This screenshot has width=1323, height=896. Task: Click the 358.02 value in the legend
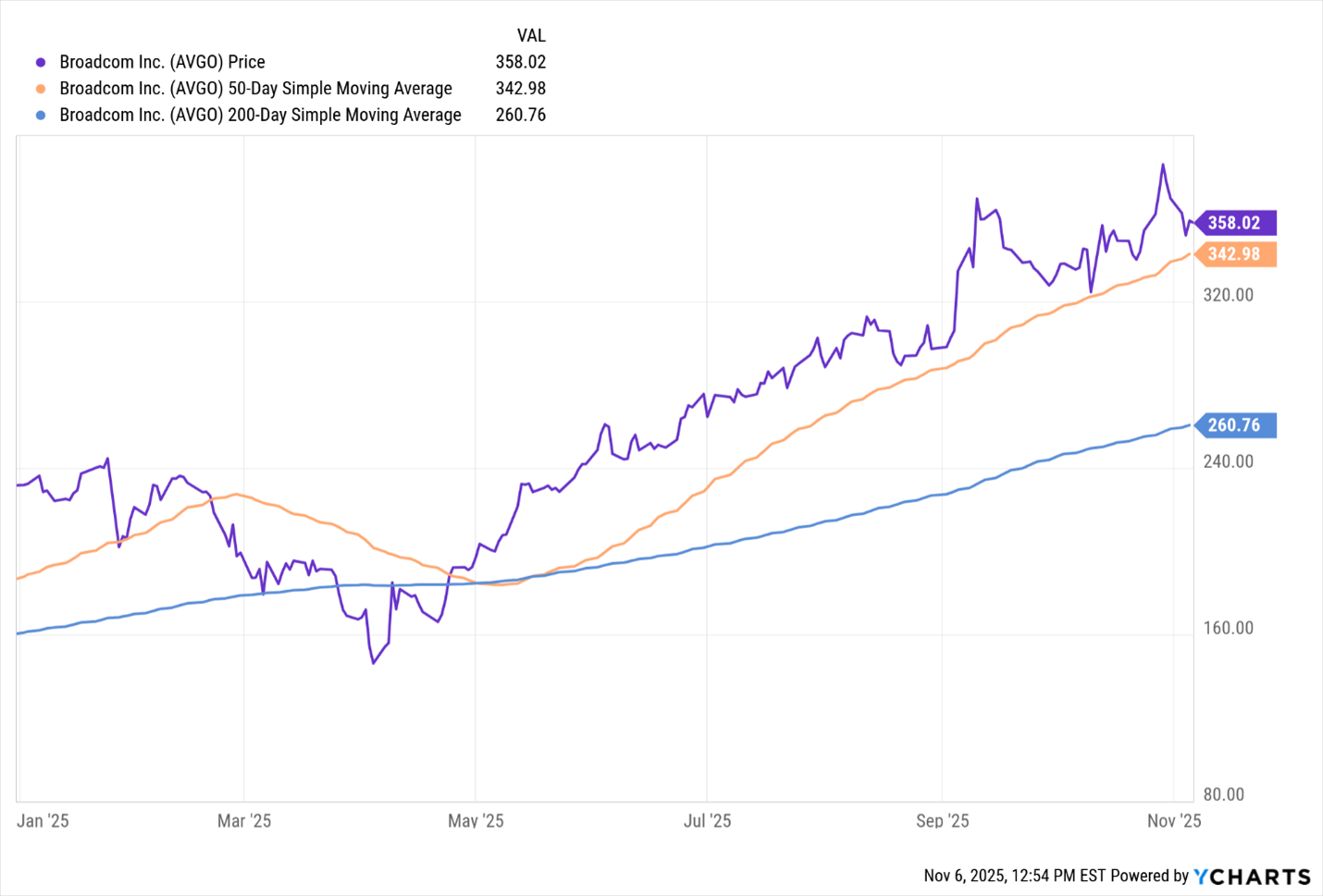click(521, 62)
